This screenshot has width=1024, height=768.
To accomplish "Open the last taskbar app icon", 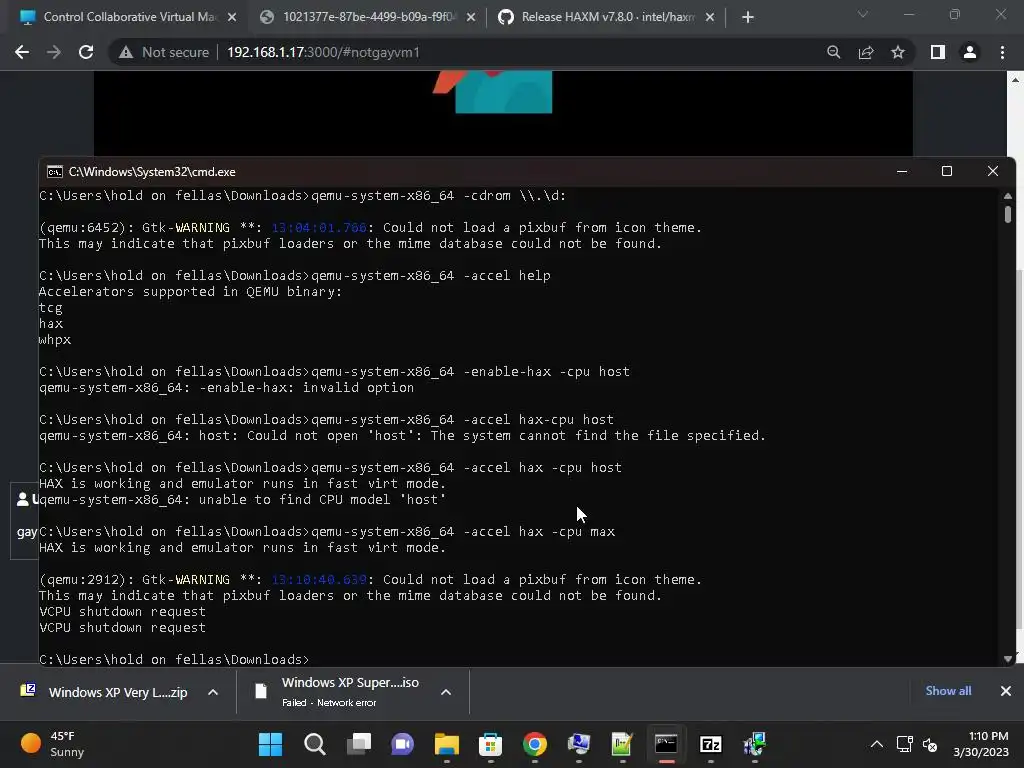I will [754, 744].
